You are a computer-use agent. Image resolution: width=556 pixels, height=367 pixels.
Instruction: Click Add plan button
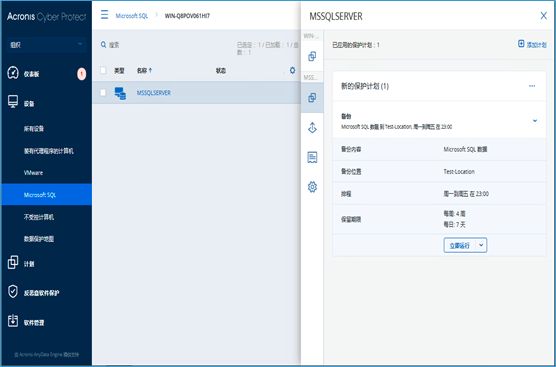point(532,45)
